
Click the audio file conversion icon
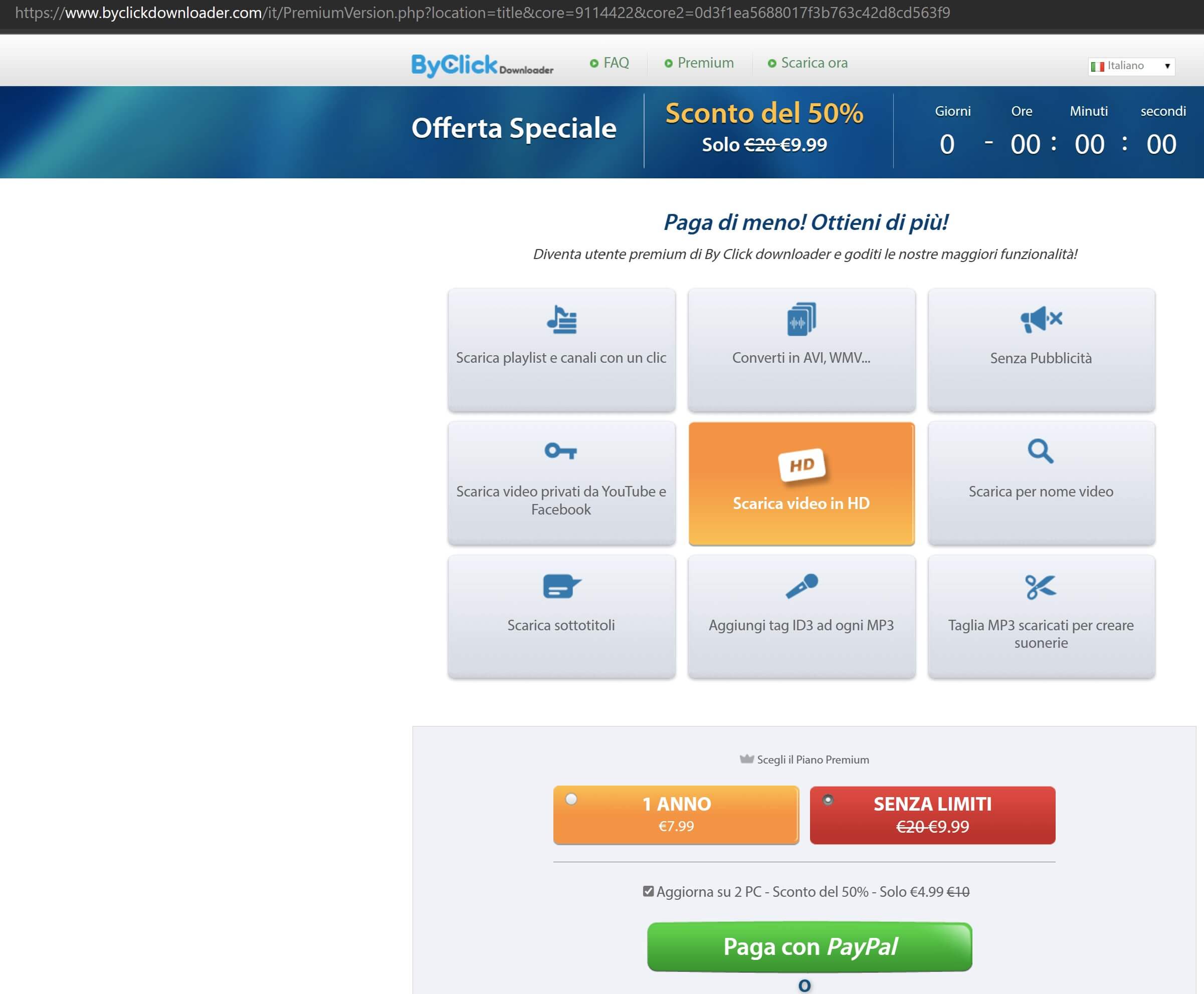pyautogui.click(x=801, y=319)
